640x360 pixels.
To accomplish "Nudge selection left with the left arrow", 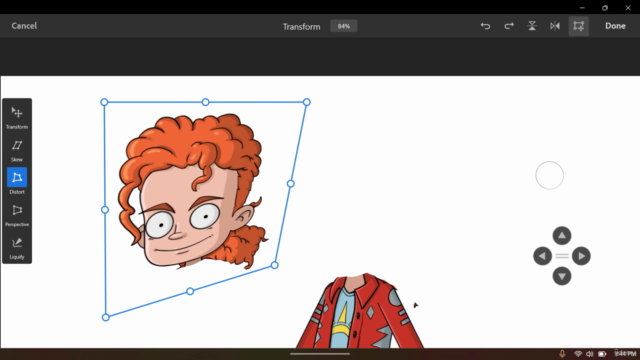I will coord(542,256).
